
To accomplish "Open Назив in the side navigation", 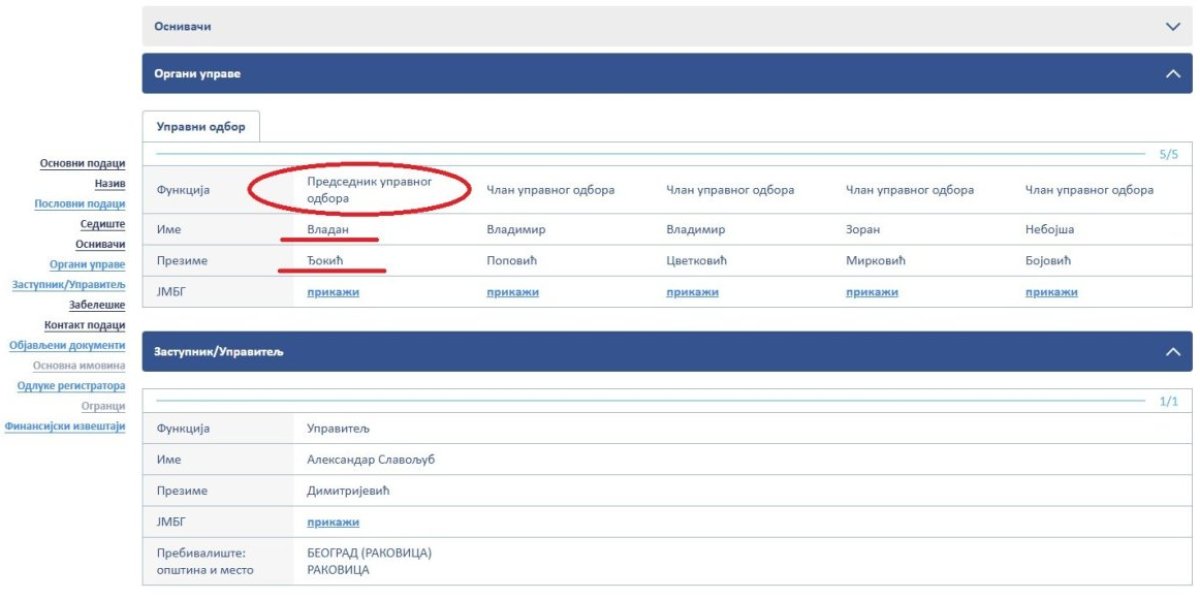I will pyautogui.click(x=109, y=184).
